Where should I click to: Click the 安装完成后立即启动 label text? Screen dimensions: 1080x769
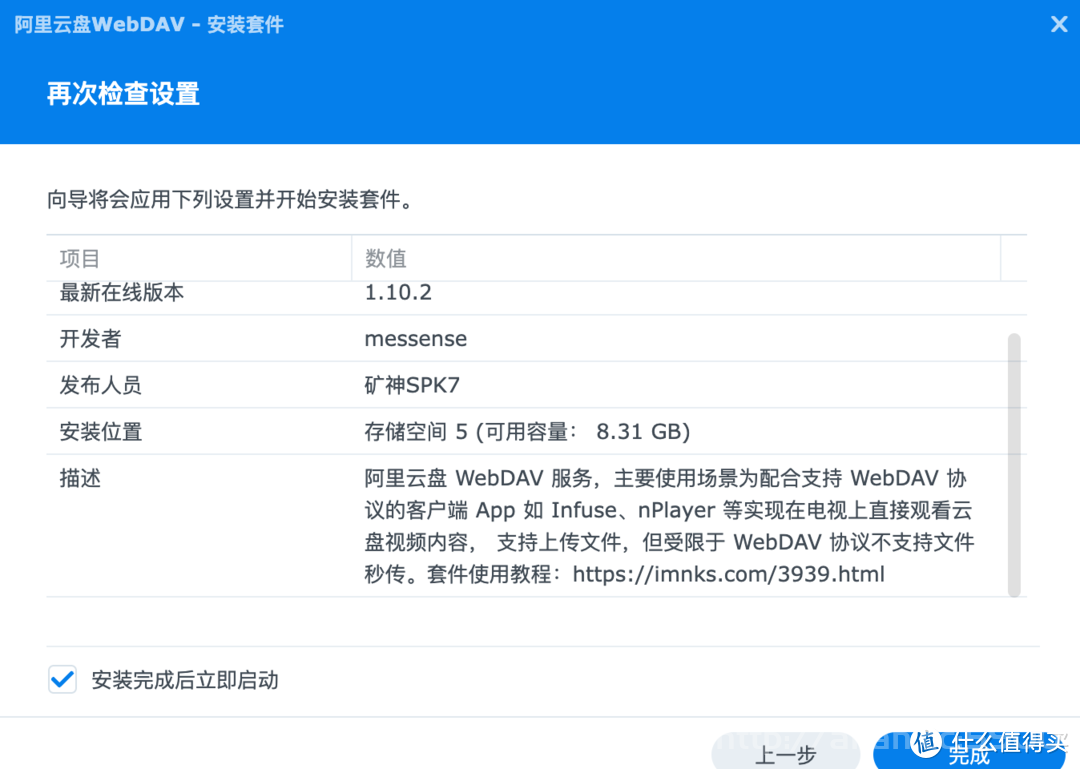click(185, 680)
